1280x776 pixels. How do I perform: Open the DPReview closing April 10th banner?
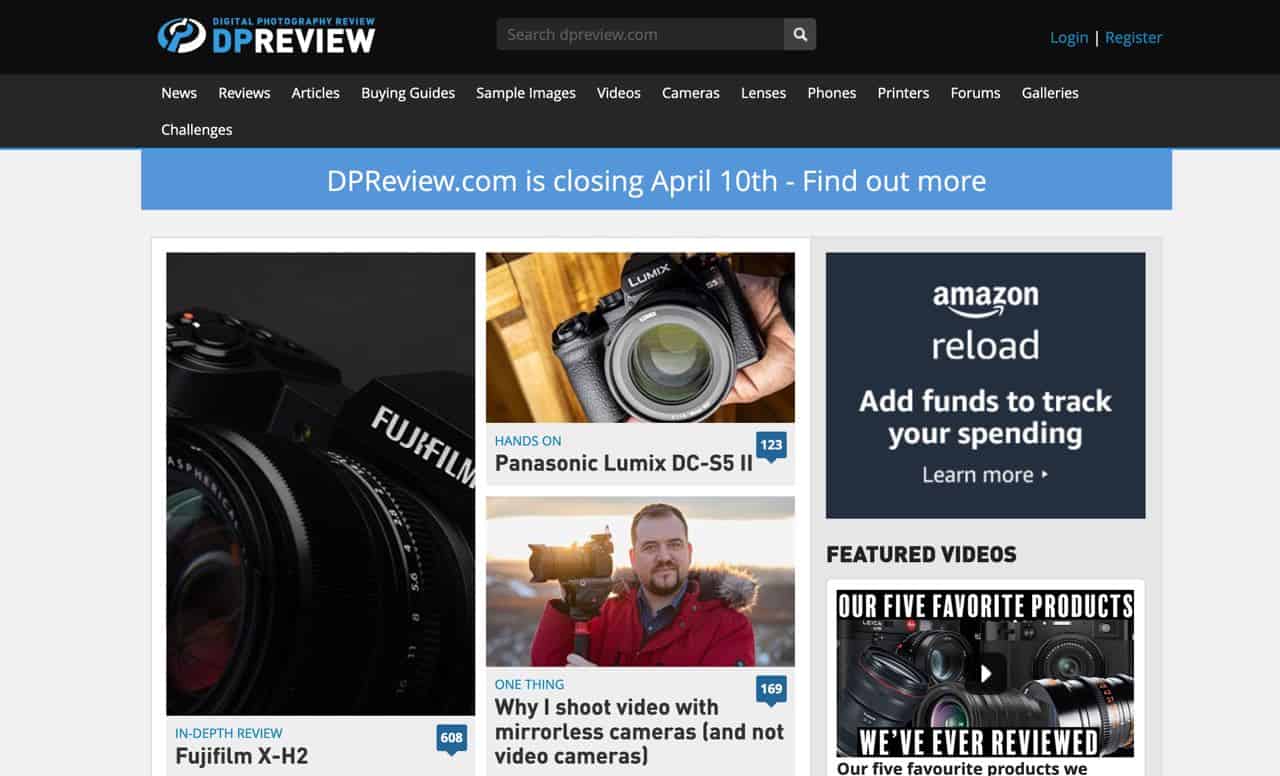656,181
